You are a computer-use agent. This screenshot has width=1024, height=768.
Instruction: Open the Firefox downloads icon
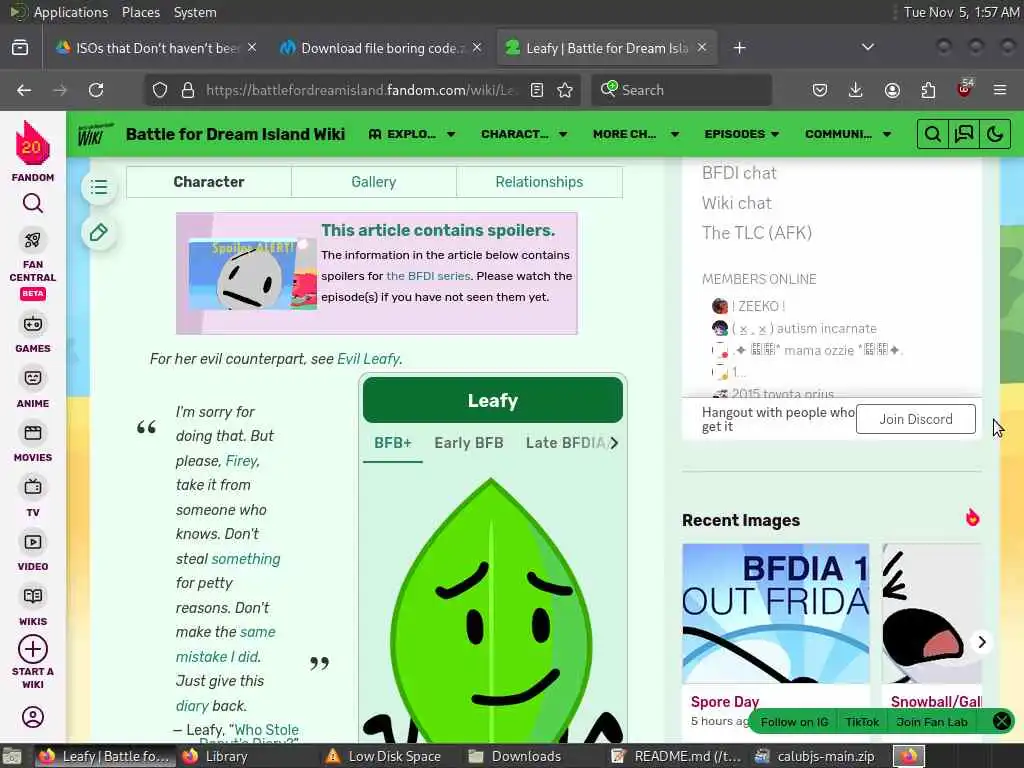point(856,90)
